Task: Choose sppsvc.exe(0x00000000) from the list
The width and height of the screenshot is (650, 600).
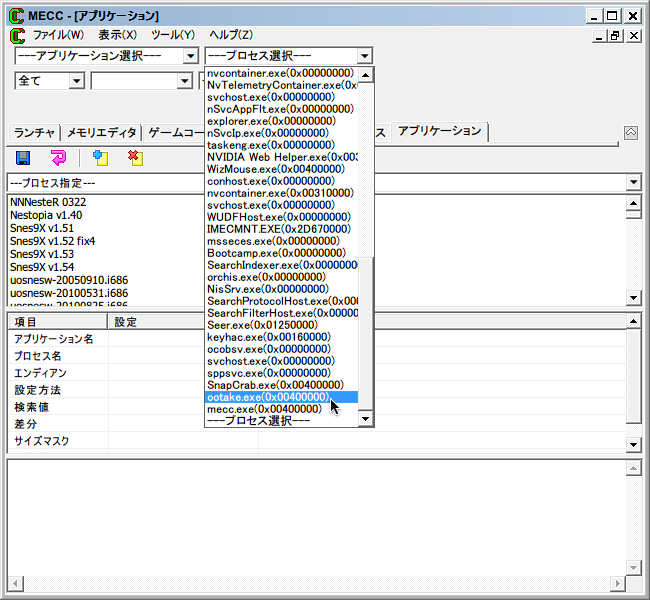Action: click(281, 373)
